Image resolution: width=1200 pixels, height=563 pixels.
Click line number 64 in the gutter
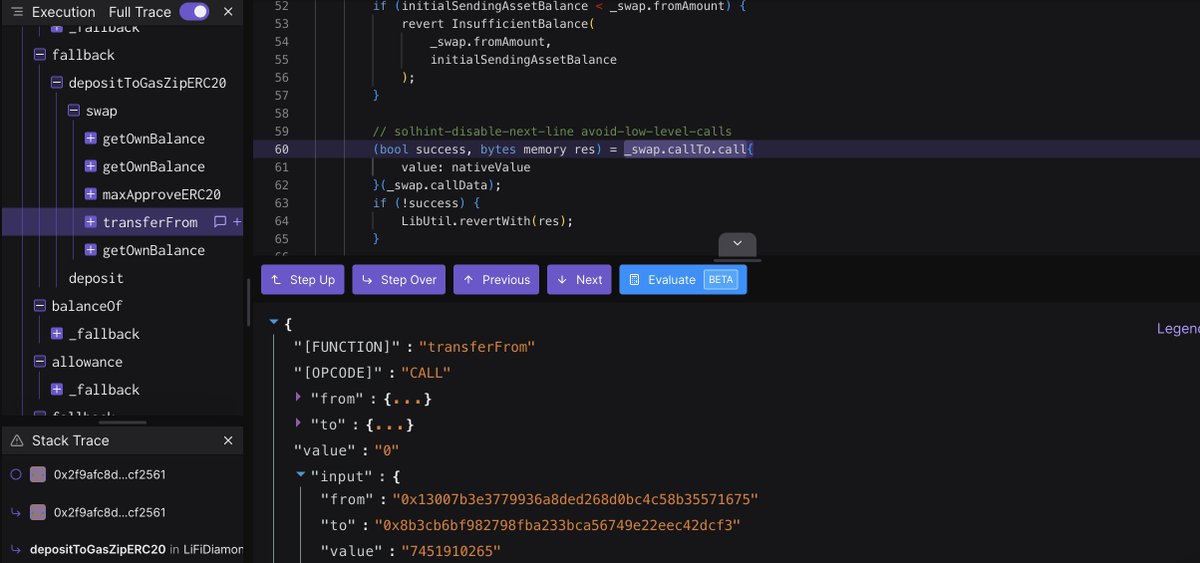281,221
